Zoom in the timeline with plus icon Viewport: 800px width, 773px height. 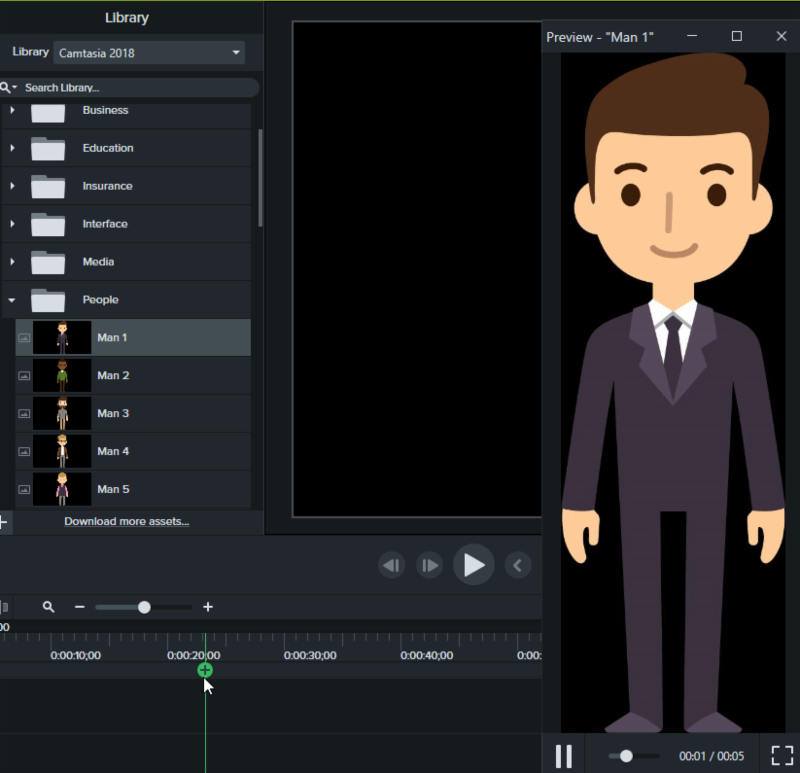tap(208, 607)
